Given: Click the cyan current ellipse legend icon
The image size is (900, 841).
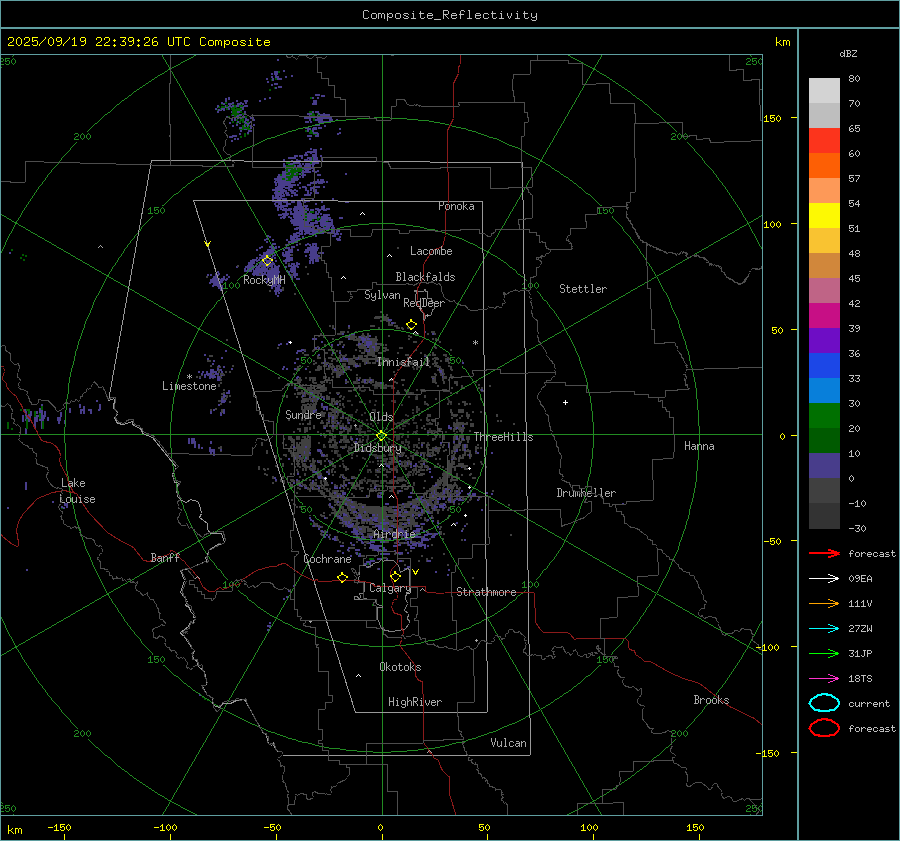Looking at the screenshot, I should click(x=824, y=703).
